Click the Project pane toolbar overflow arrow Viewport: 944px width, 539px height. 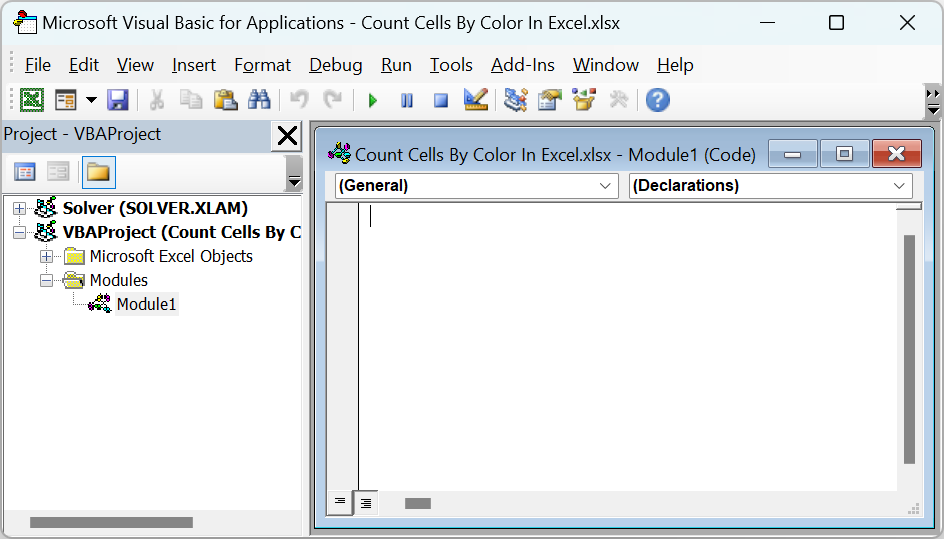click(294, 173)
